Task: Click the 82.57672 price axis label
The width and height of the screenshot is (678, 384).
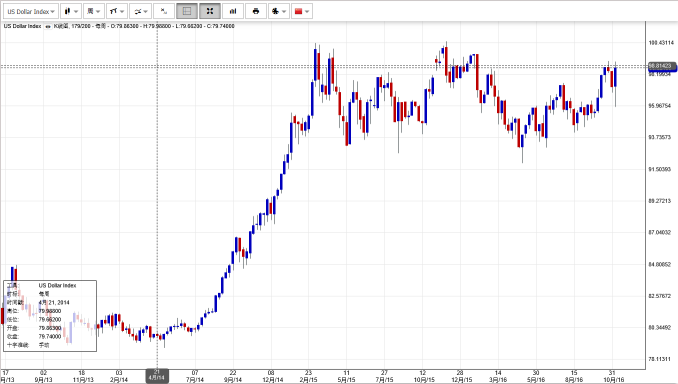Action: [x=659, y=296]
